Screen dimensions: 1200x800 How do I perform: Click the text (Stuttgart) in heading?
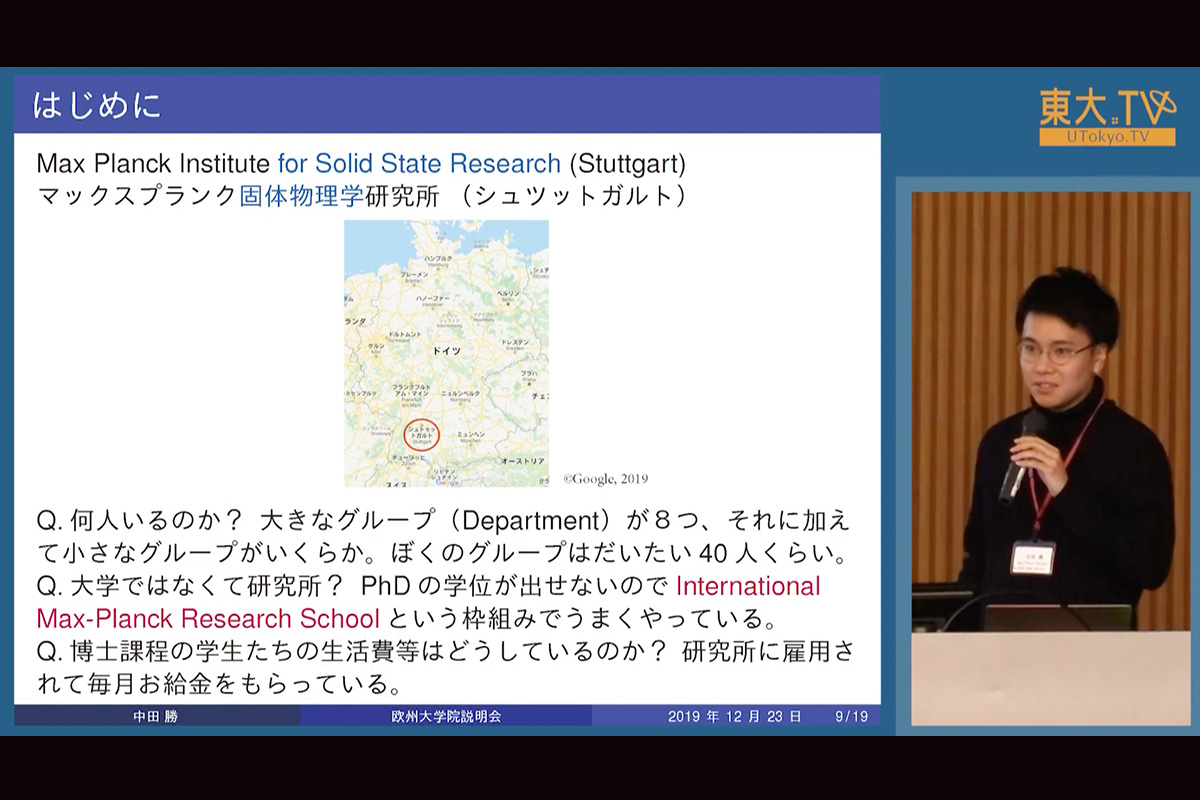[627, 163]
